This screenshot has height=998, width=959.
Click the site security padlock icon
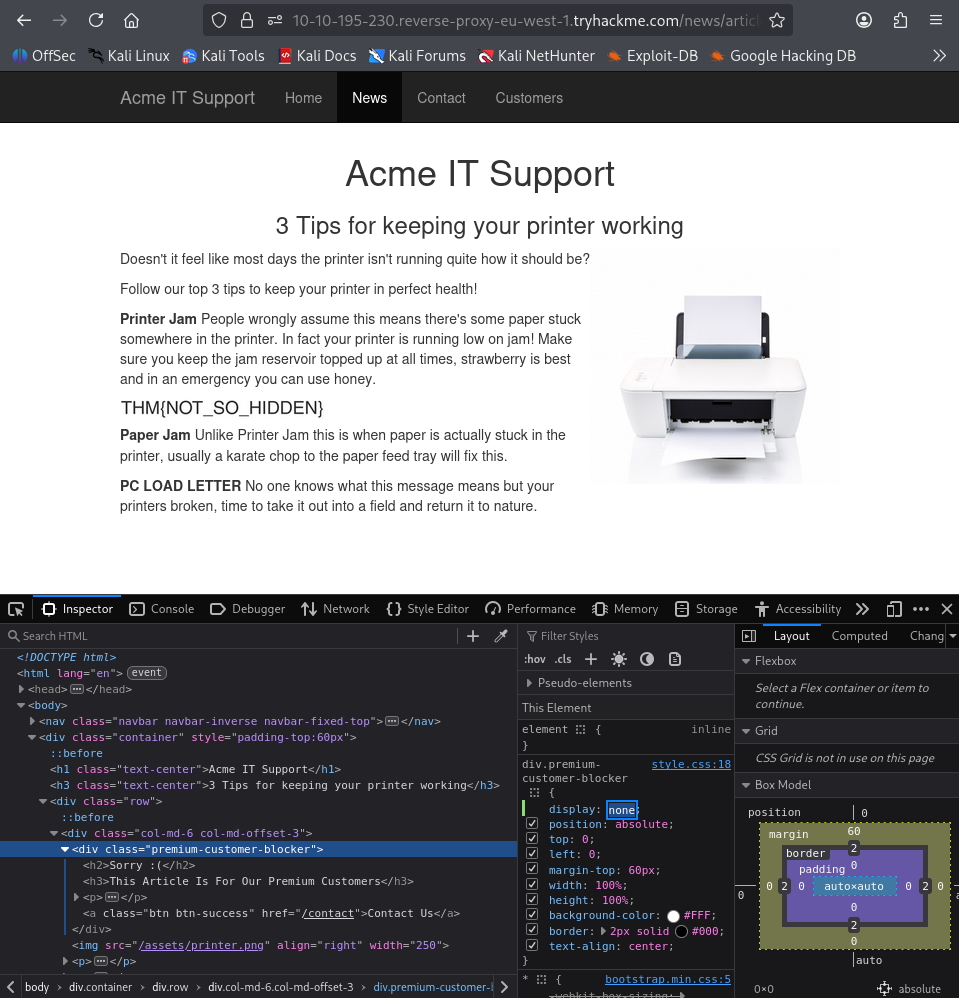coord(247,20)
